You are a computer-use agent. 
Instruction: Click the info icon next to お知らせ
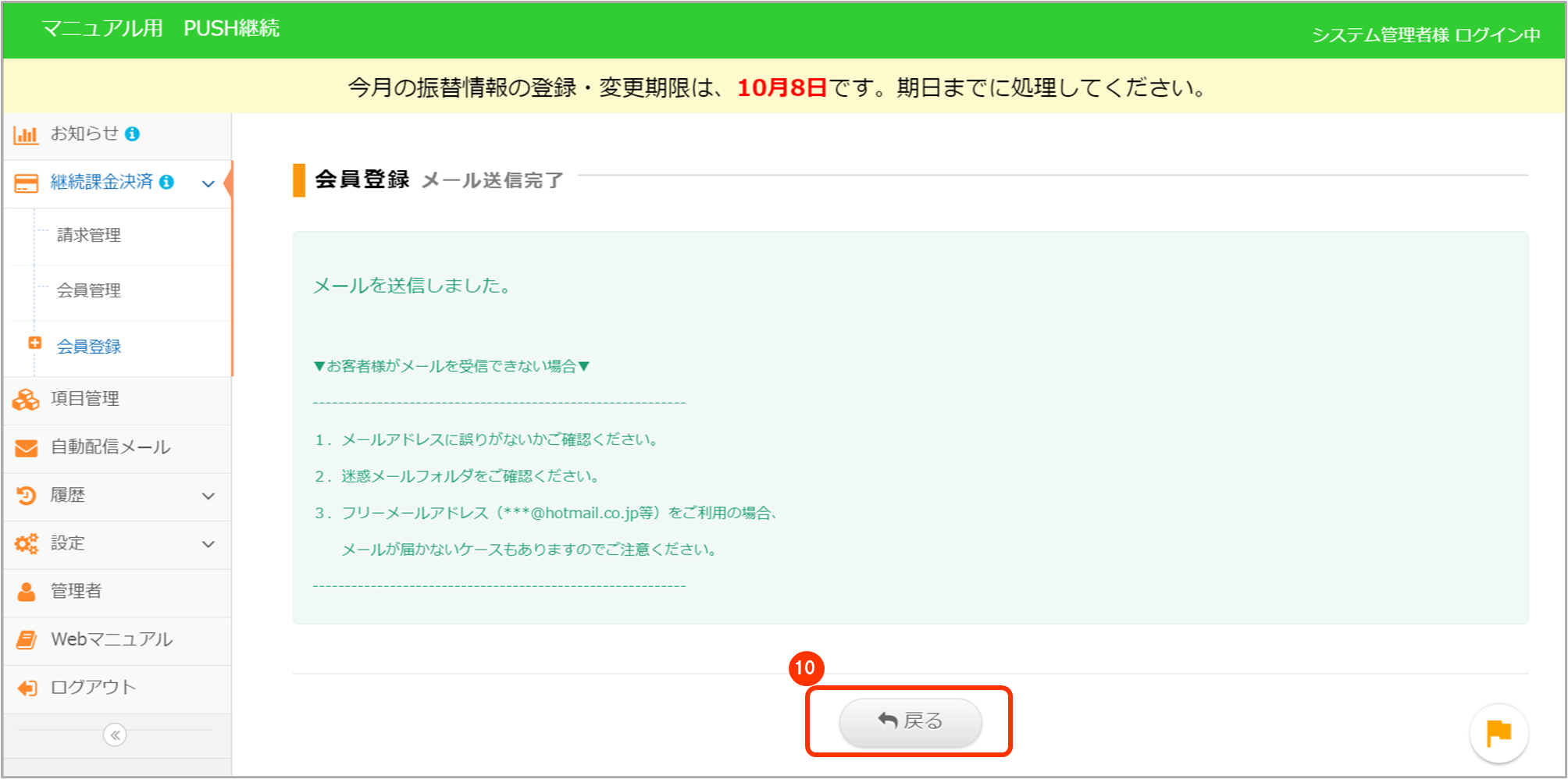coord(133,134)
